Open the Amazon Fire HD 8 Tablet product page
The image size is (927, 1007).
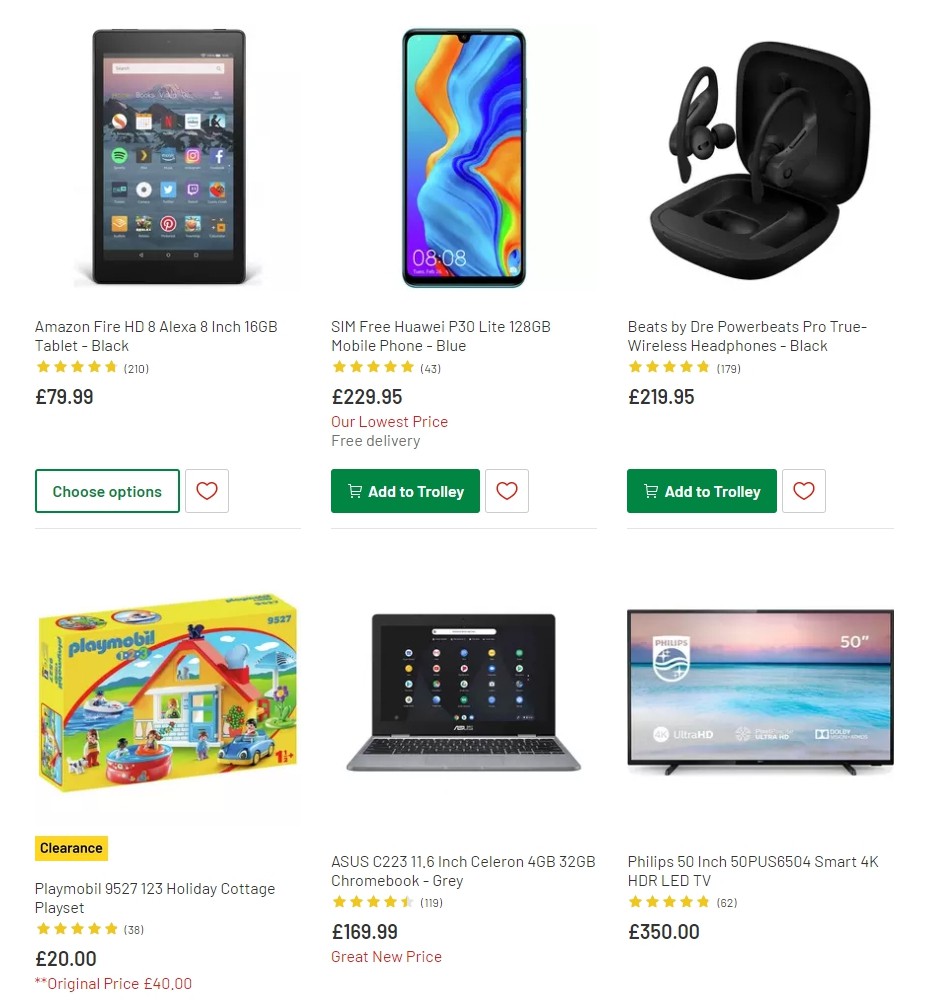tap(155, 336)
